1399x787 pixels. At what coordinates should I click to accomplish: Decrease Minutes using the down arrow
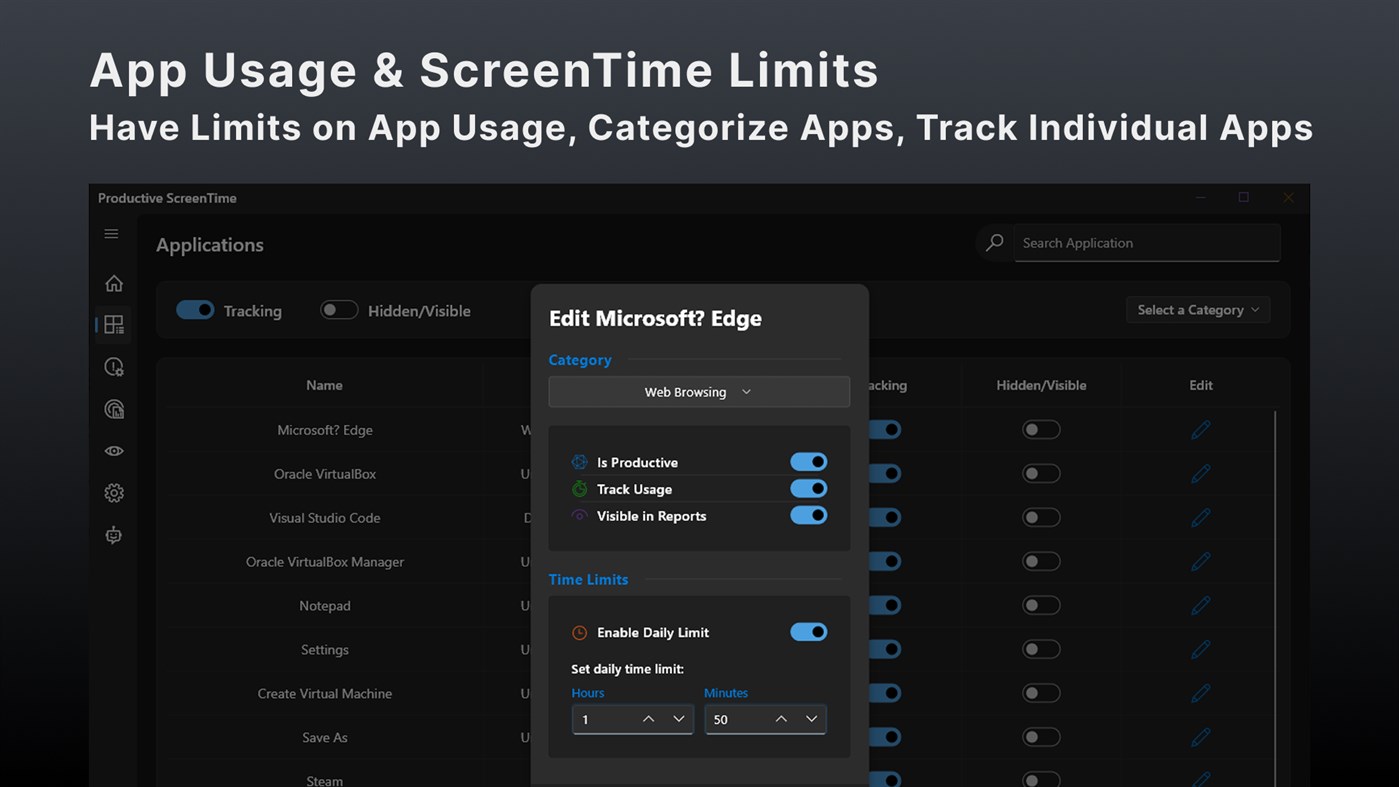click(812, 719)
